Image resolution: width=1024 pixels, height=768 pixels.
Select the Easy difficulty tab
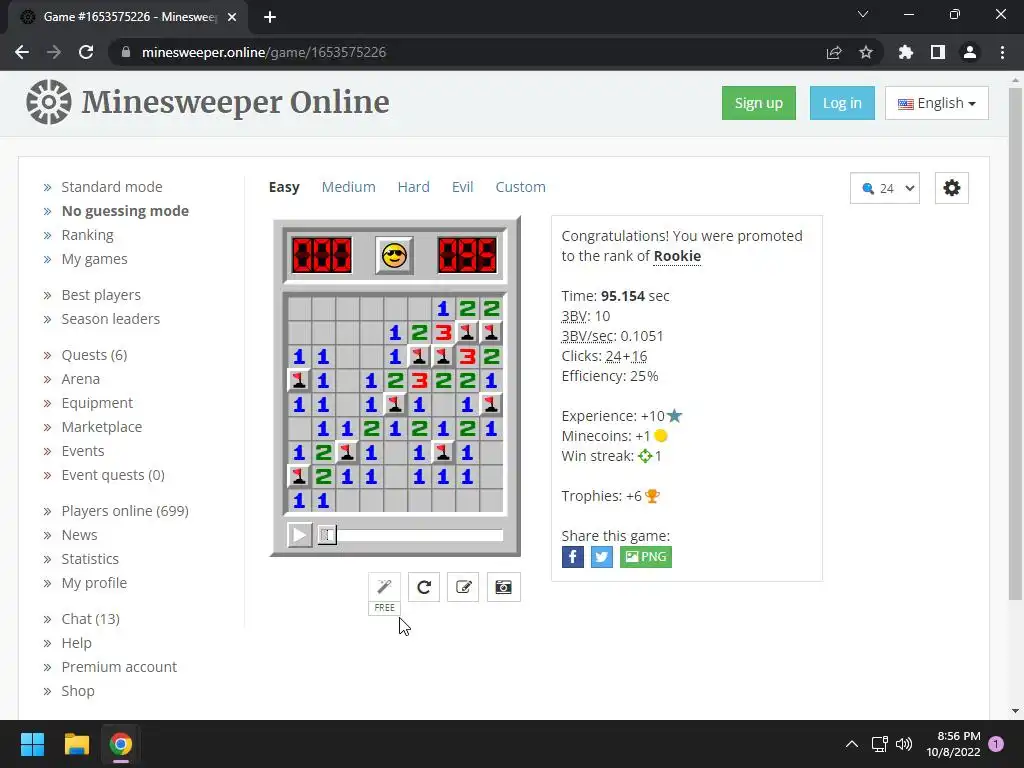pyautogui.click(x=284, y=187)
